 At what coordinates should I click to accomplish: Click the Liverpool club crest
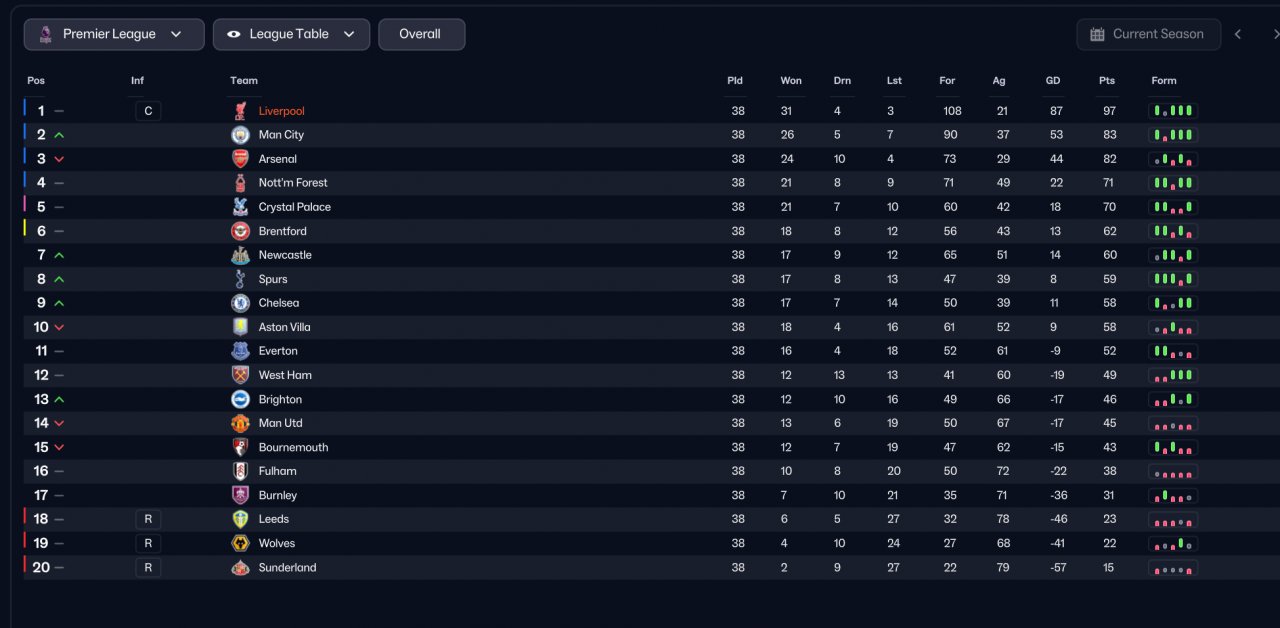click(240, 111)
